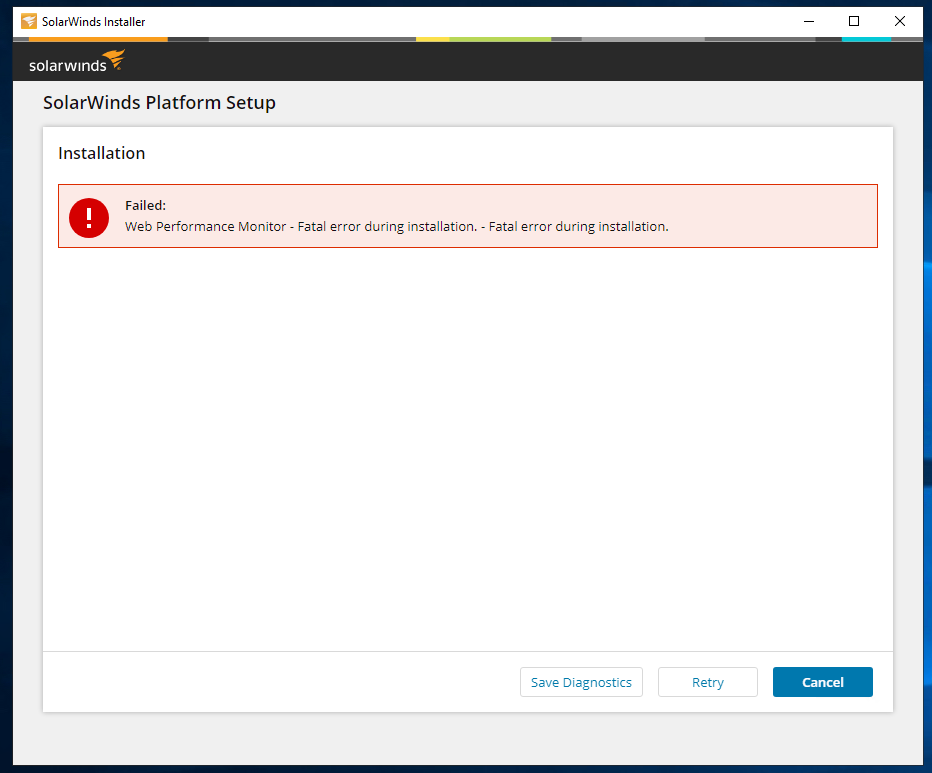Click the SolarWinds logo in header
This screenshot has width=932, height=773.
tap(77, 61)
